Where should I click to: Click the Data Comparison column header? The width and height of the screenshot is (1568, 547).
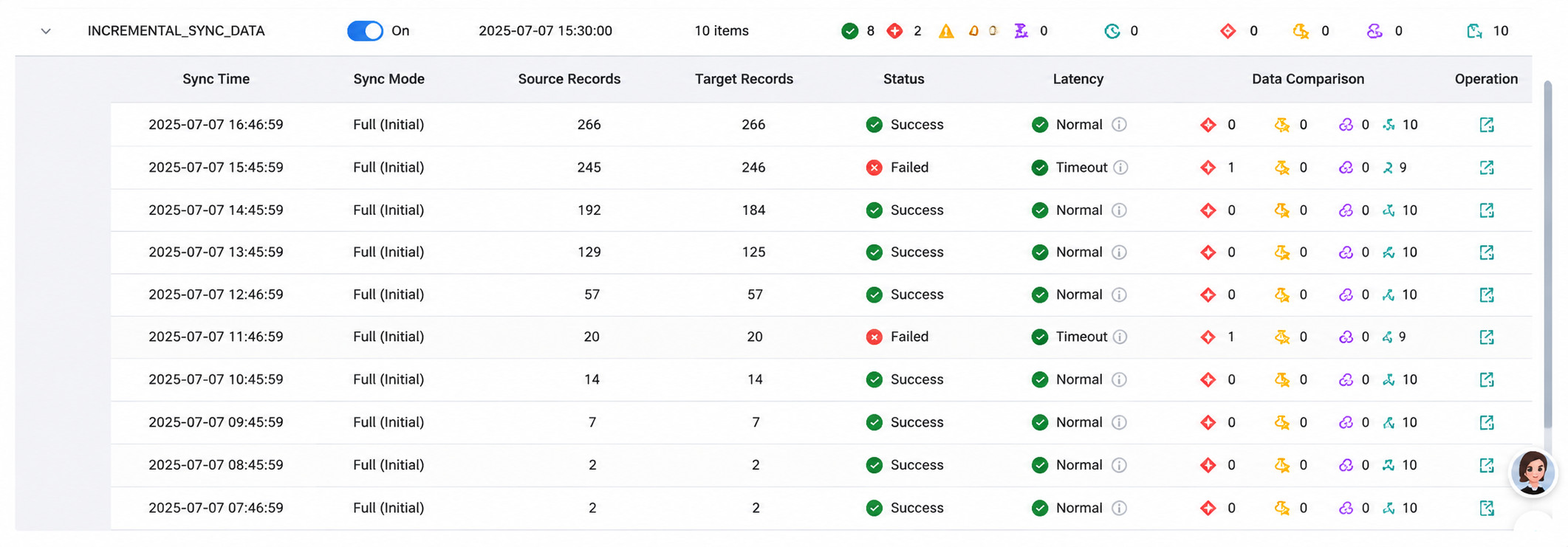click(x=1308, y=79)
